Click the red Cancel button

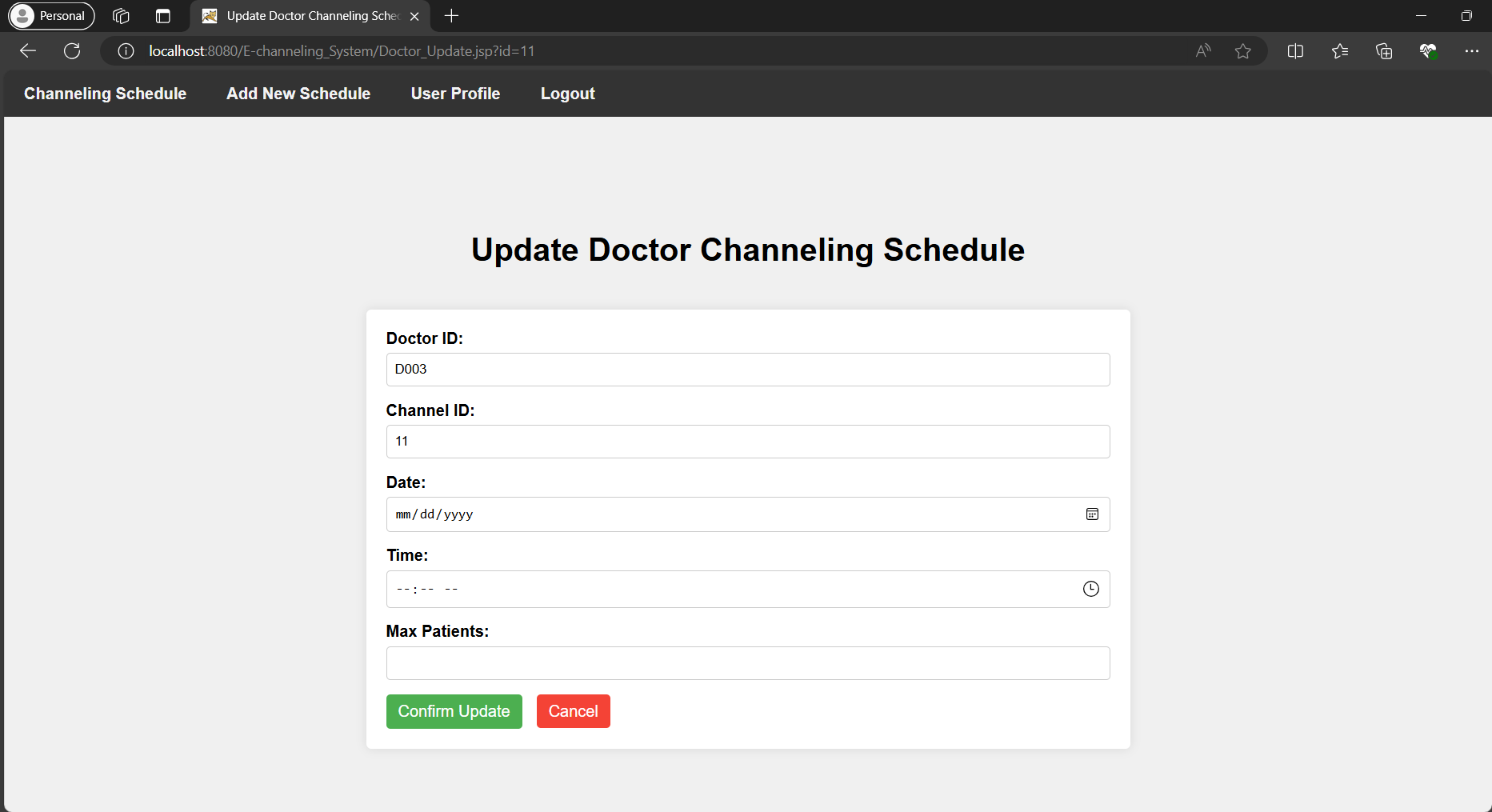[x=573, y=711]
